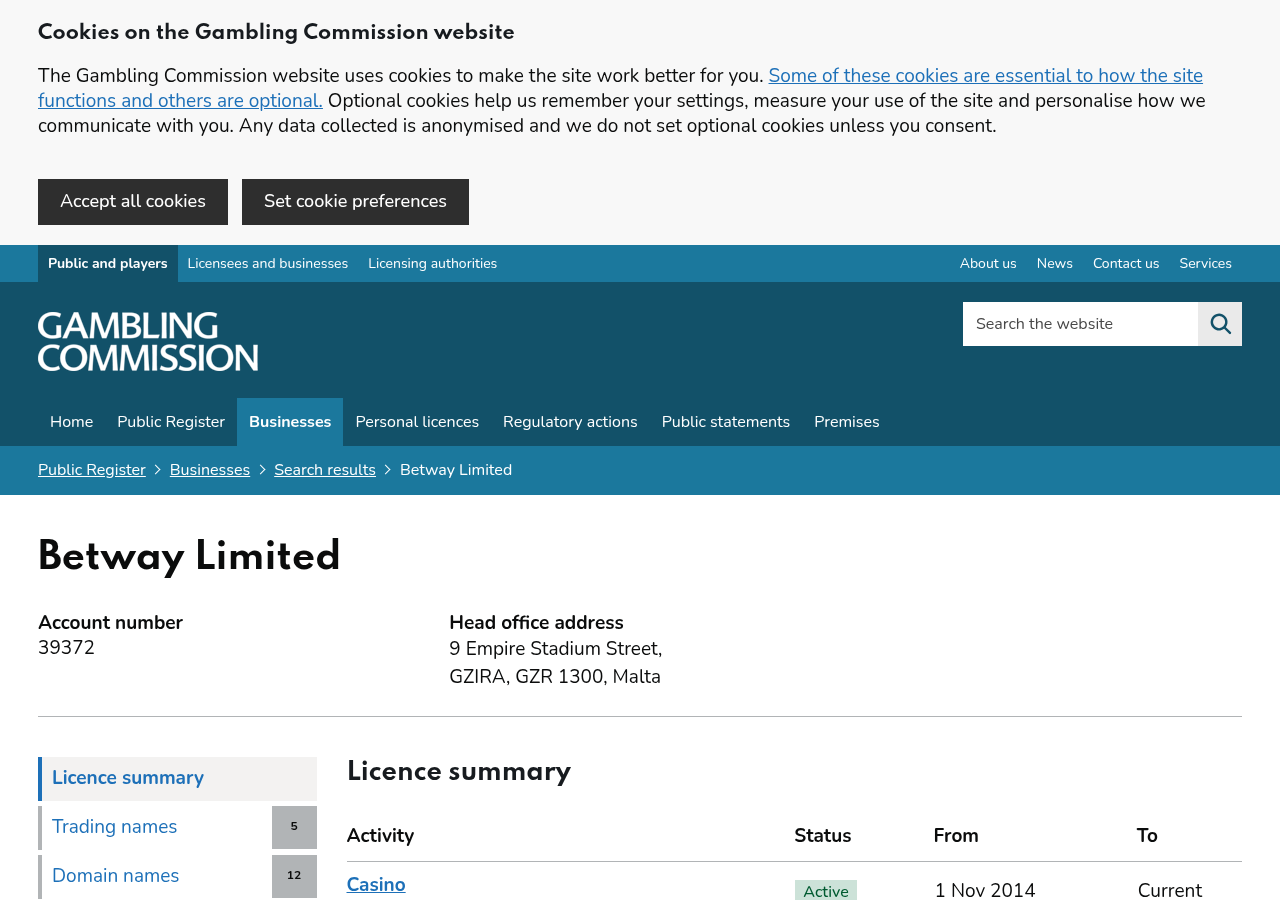1280x900 pixels.
Task: Click Businesses breadcrumb link
Action: [210, 470]
